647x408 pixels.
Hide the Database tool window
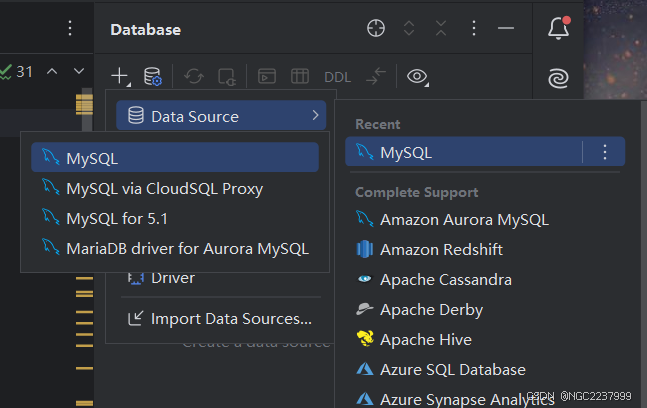(x=506, y=28)
